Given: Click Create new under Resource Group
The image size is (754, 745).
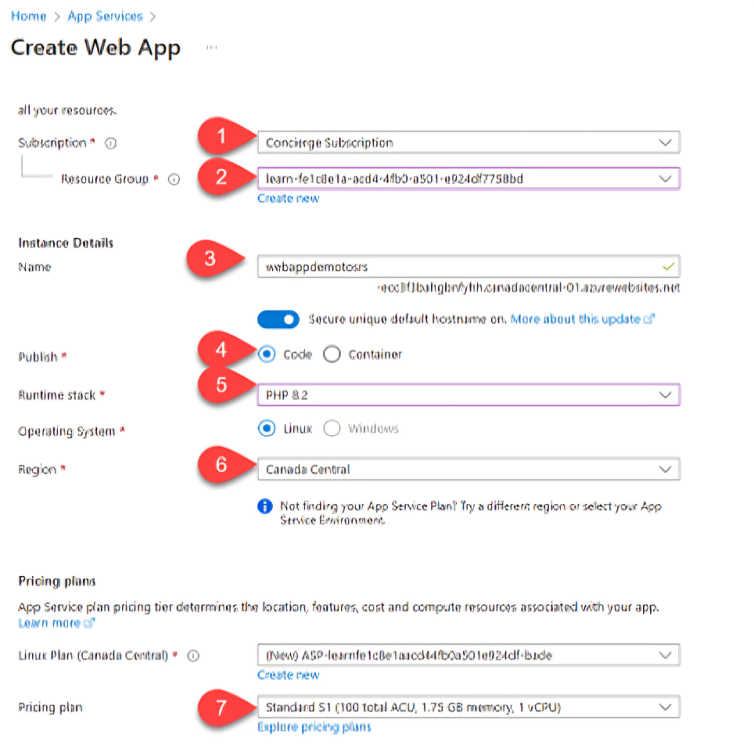Looking at the screenshot, I should click(288, 199).
